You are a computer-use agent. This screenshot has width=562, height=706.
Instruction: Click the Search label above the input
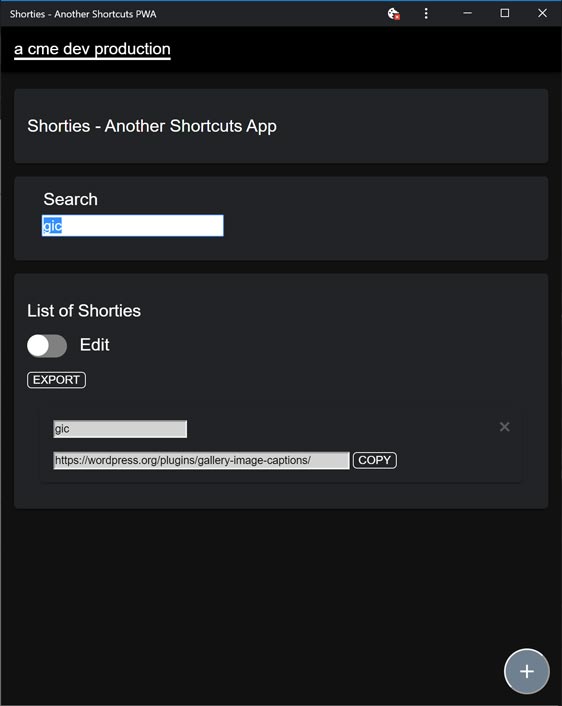click(70, 199)
